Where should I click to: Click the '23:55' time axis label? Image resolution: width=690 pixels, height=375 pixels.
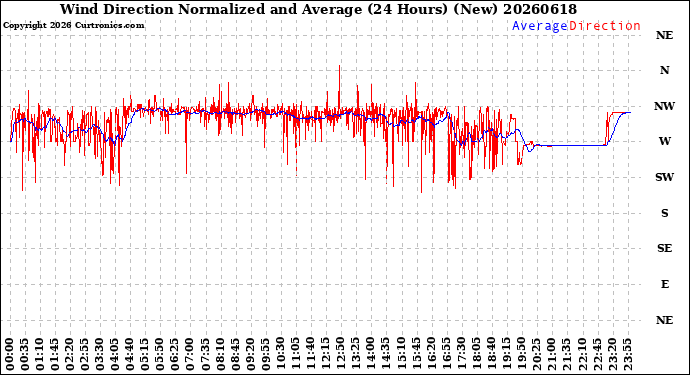[x=627, y=355]
